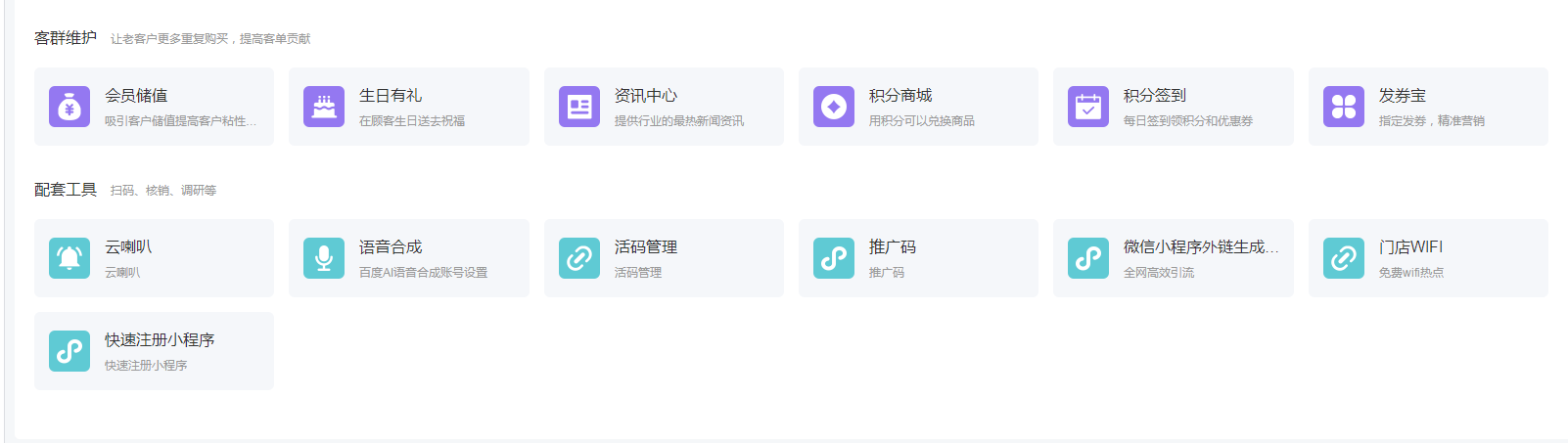This screenshot has height=443, width=1568.
Task: Open the 发券宝 title
Action: [1403, 96]
